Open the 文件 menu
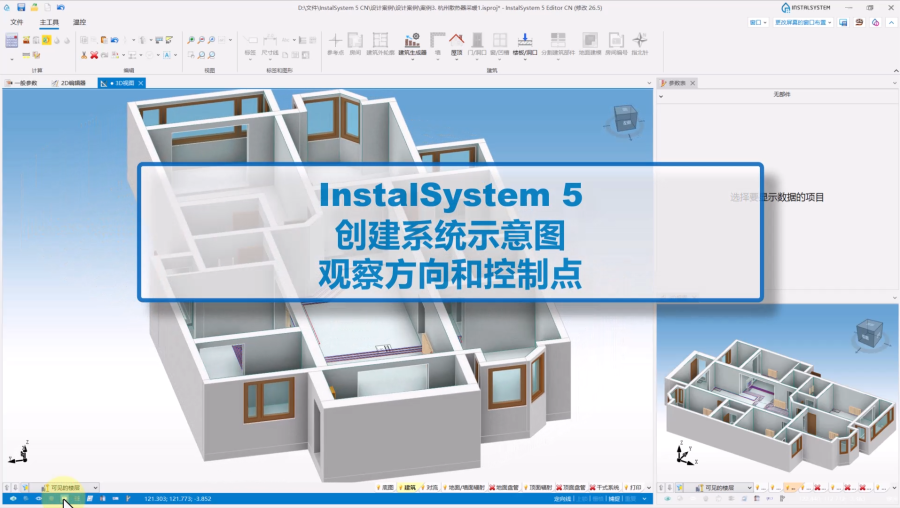 [x=17, y=22]
